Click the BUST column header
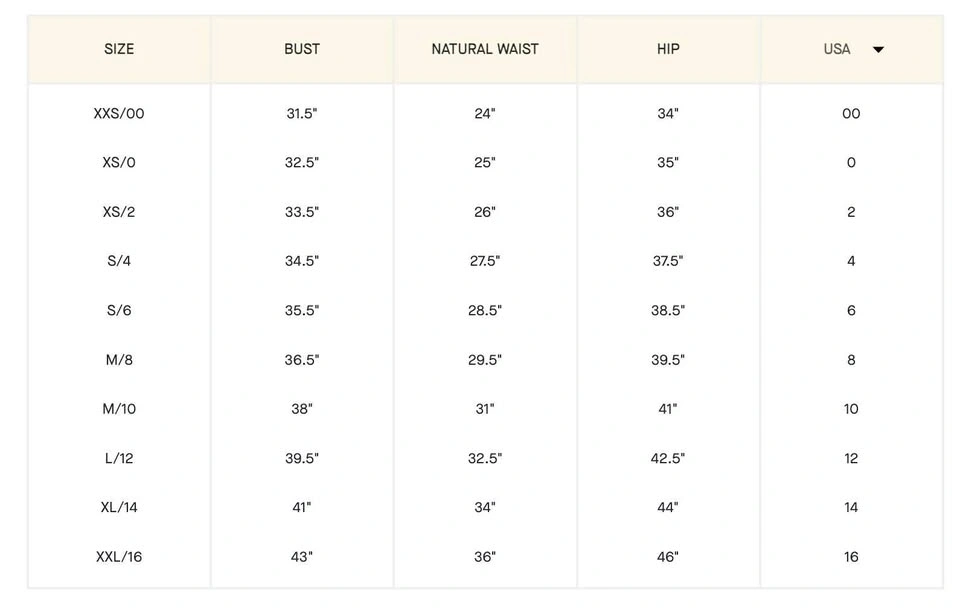This screenshot has height=610, width=960. tap(302, 49)
